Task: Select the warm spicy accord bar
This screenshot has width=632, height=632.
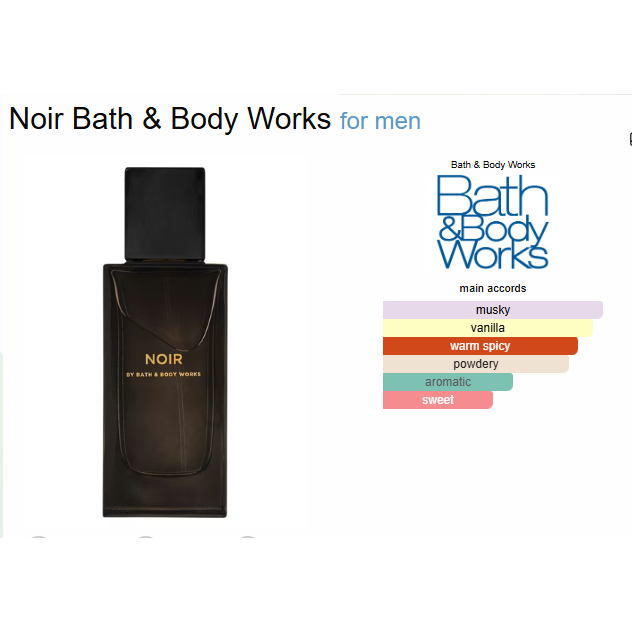Action: (480, 346)
